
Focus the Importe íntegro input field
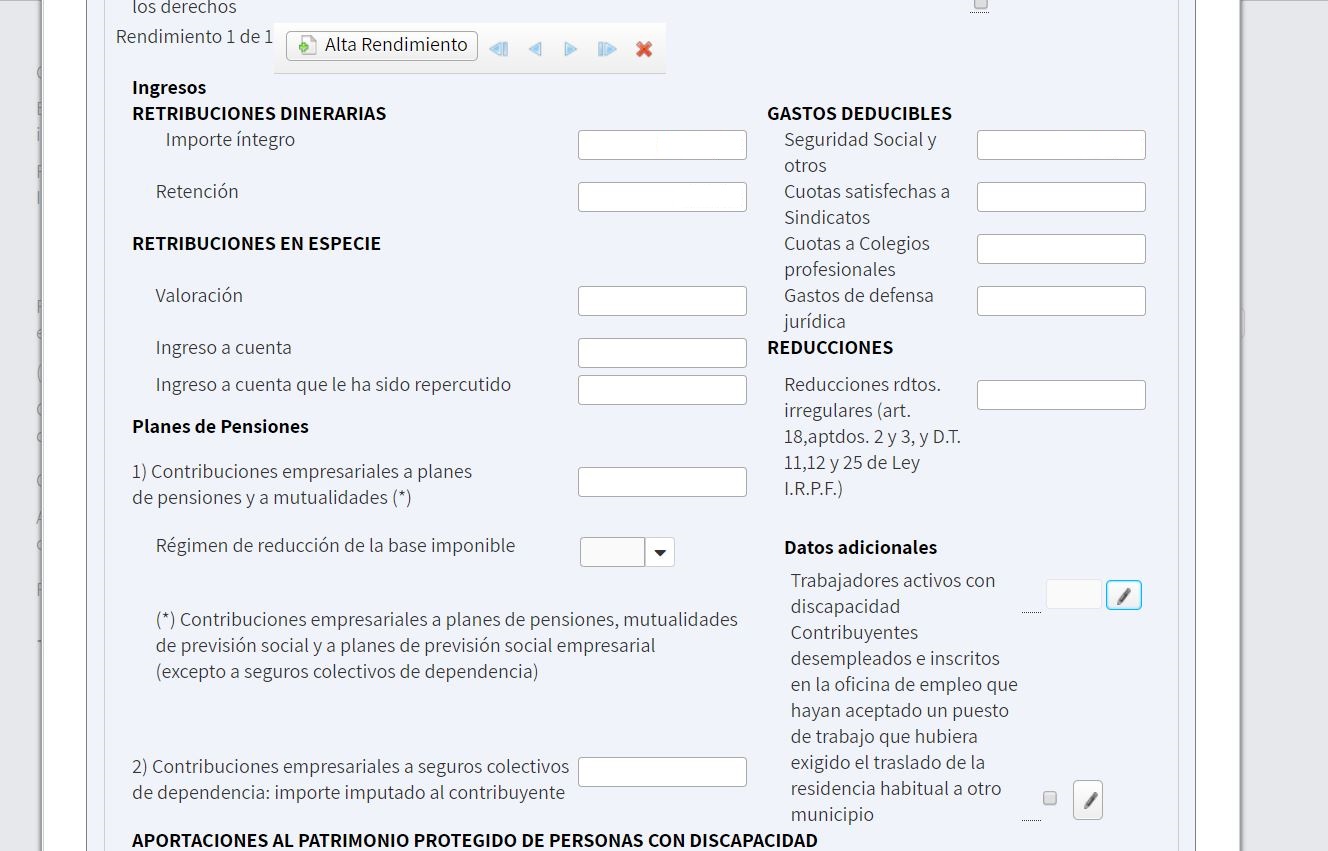[x=662, y=145]
